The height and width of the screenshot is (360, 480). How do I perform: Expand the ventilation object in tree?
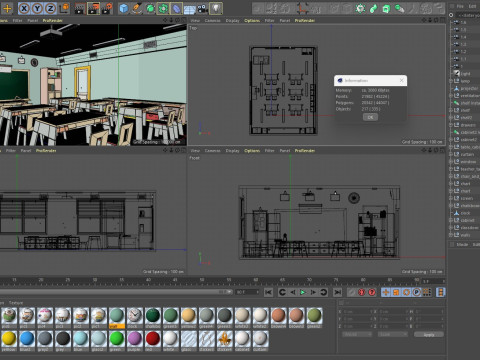click(451, 96)
